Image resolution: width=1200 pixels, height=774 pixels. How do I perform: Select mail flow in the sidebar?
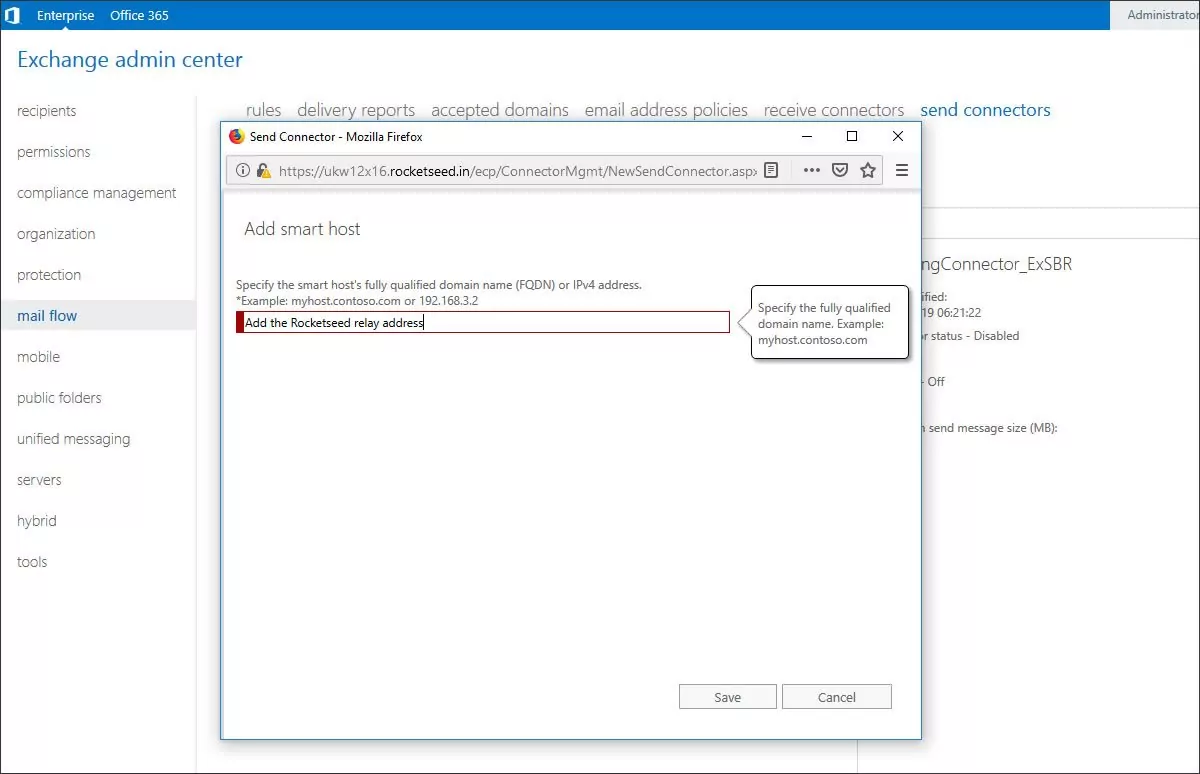pos(98,316)
